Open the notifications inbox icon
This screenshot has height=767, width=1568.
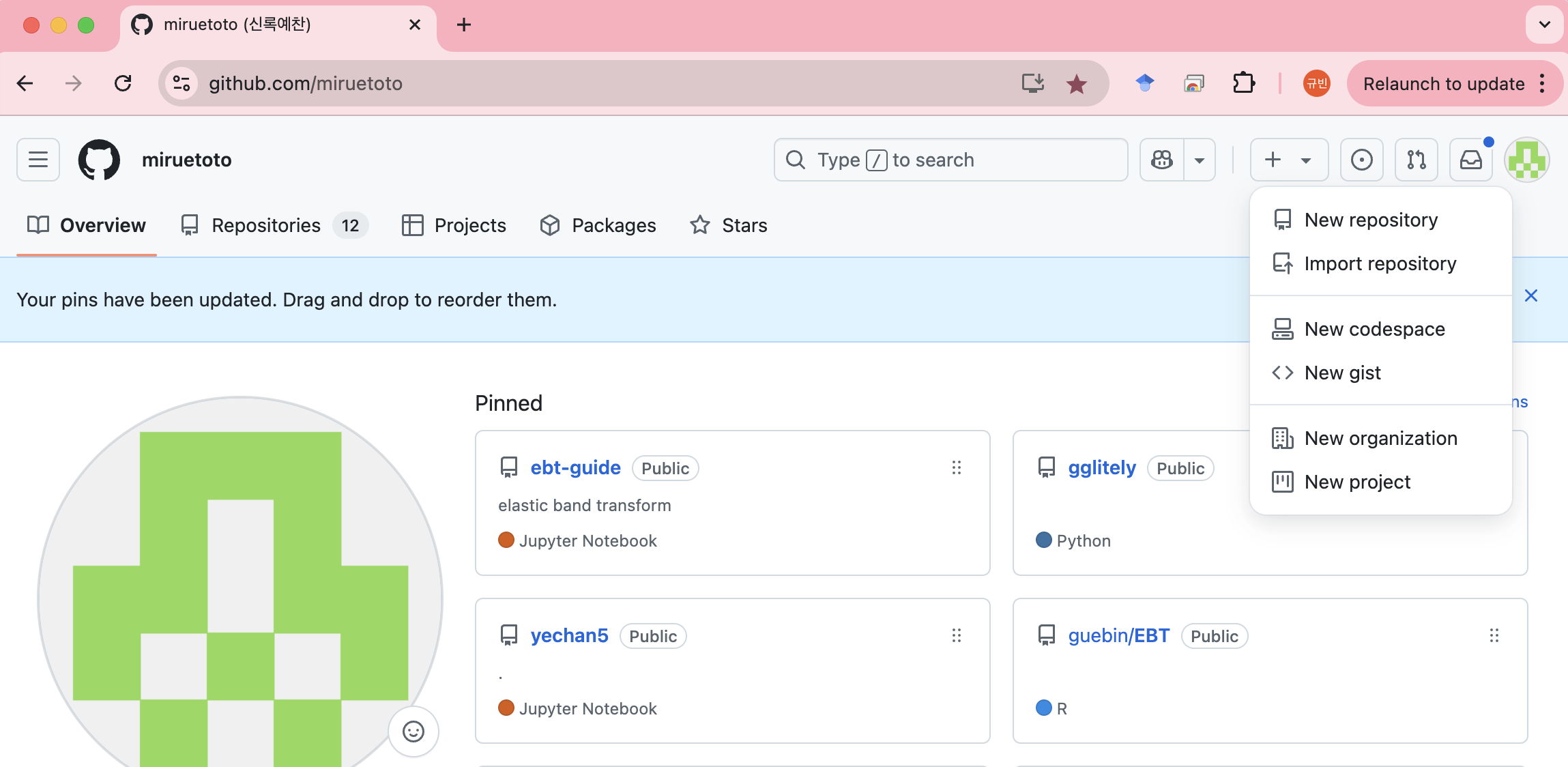1470,160
